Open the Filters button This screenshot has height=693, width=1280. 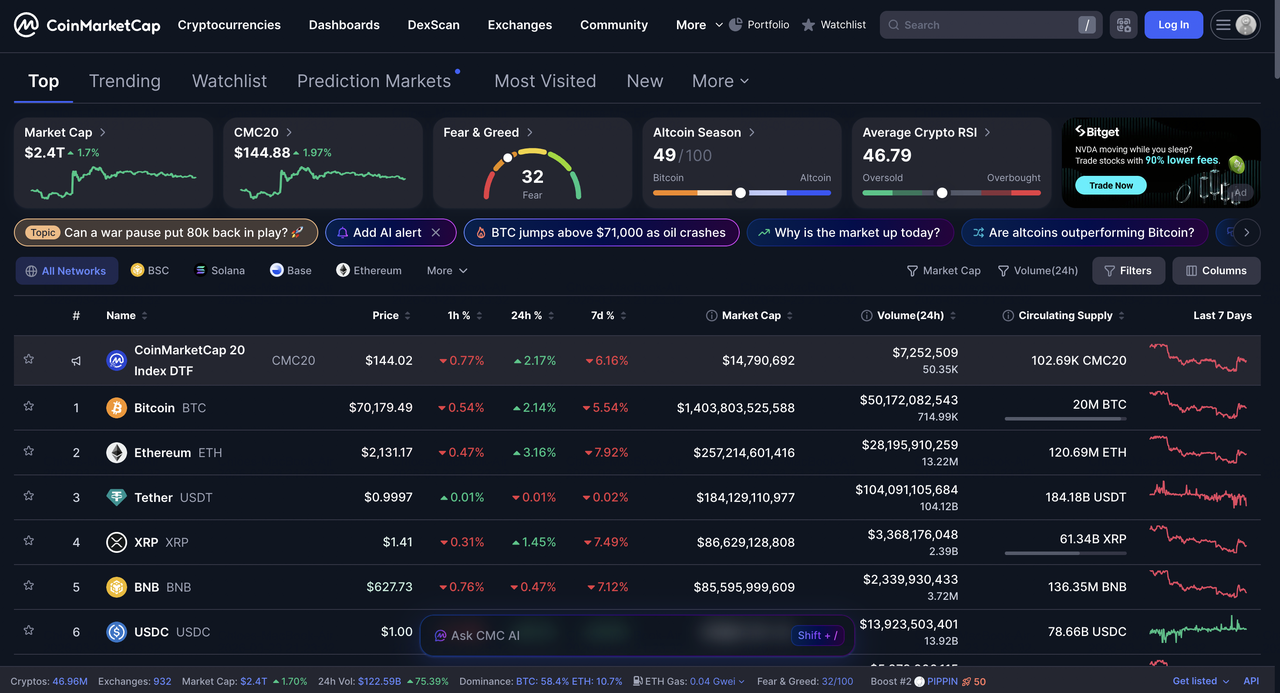[x=1128, y=271]
